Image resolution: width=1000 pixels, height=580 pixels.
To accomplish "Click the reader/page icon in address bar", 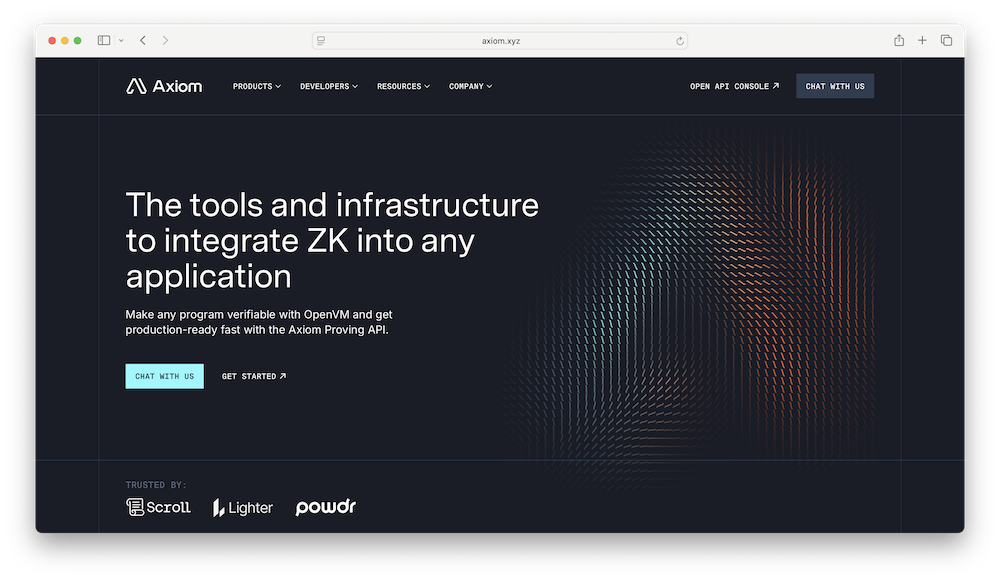I will point(321,41).
